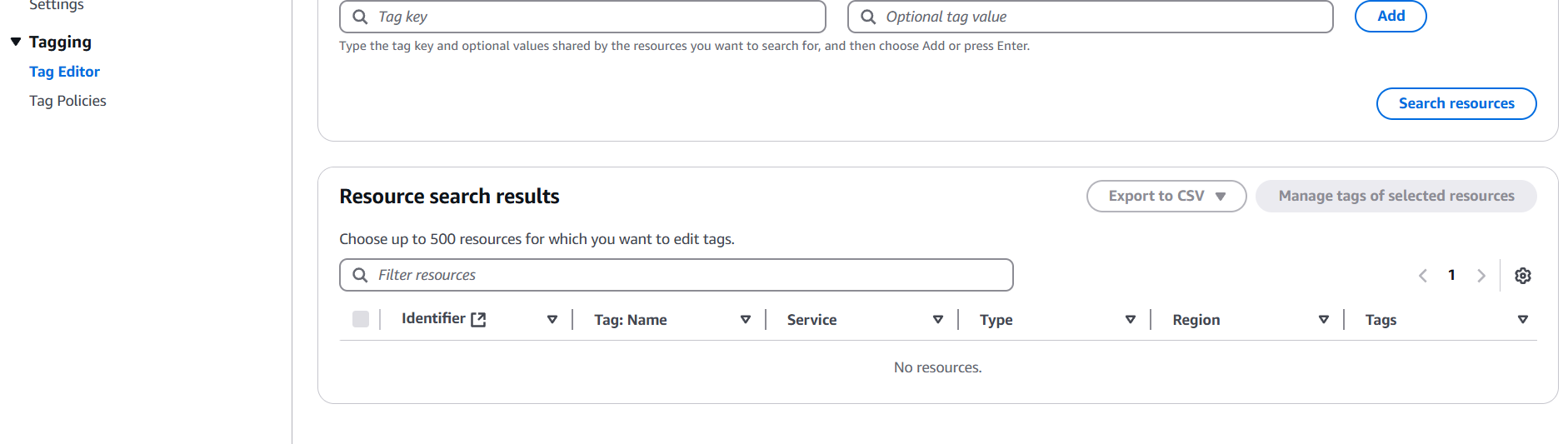This screenshot has height=444, width=1568.
Task: Open Export to CSV dropdown
Action: click(1166, 197)
